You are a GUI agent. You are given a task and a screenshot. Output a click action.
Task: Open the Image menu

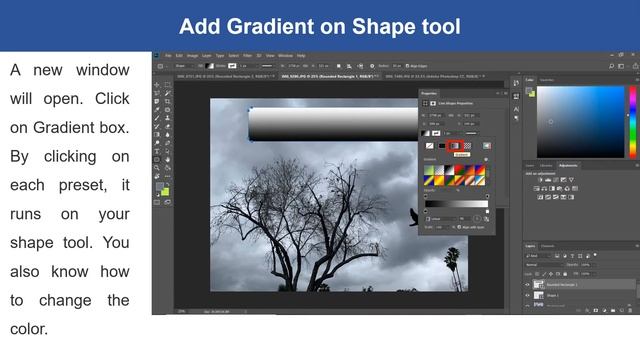192,56
